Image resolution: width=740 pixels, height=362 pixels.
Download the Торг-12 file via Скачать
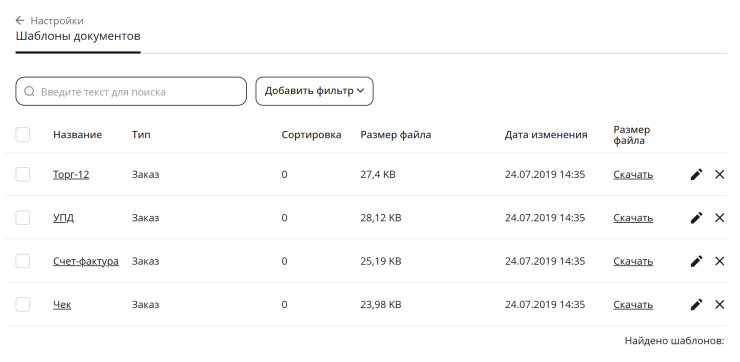[x=633, y=175]
